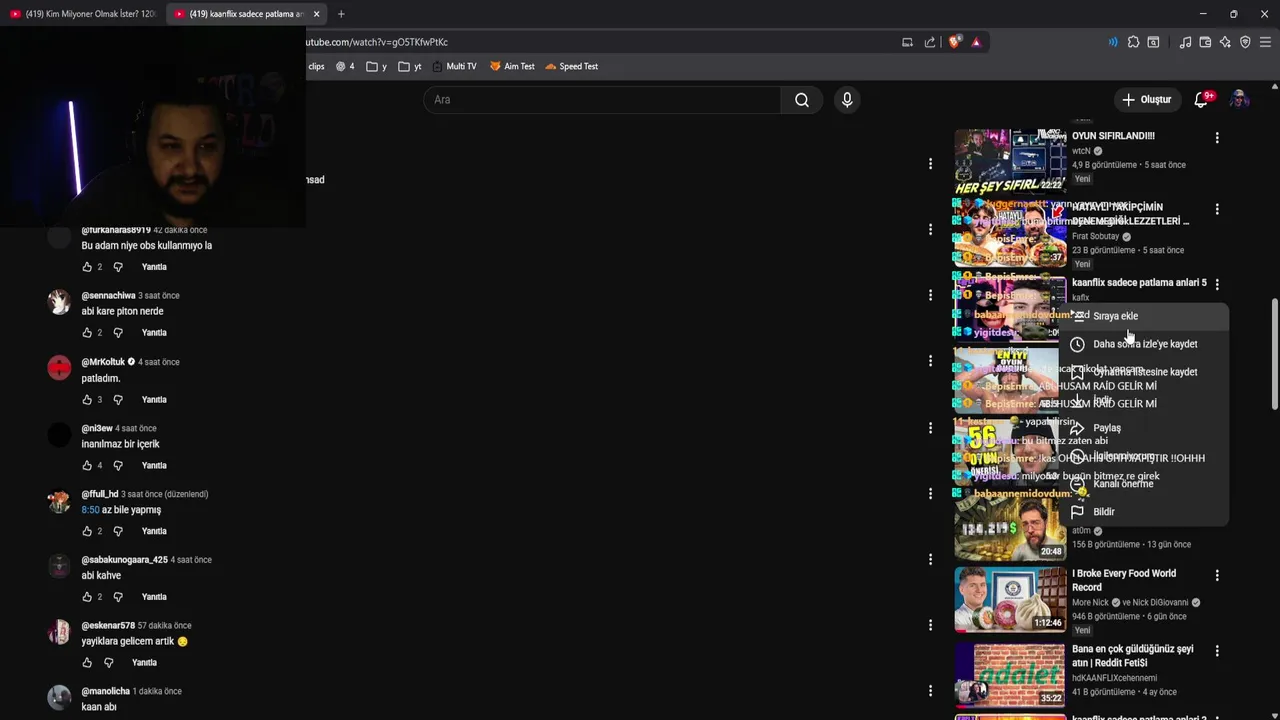
Task: Open the 'OYUN SIFIRLANDI!!!' video thumbnail
Action: [x=1010, y=160]
